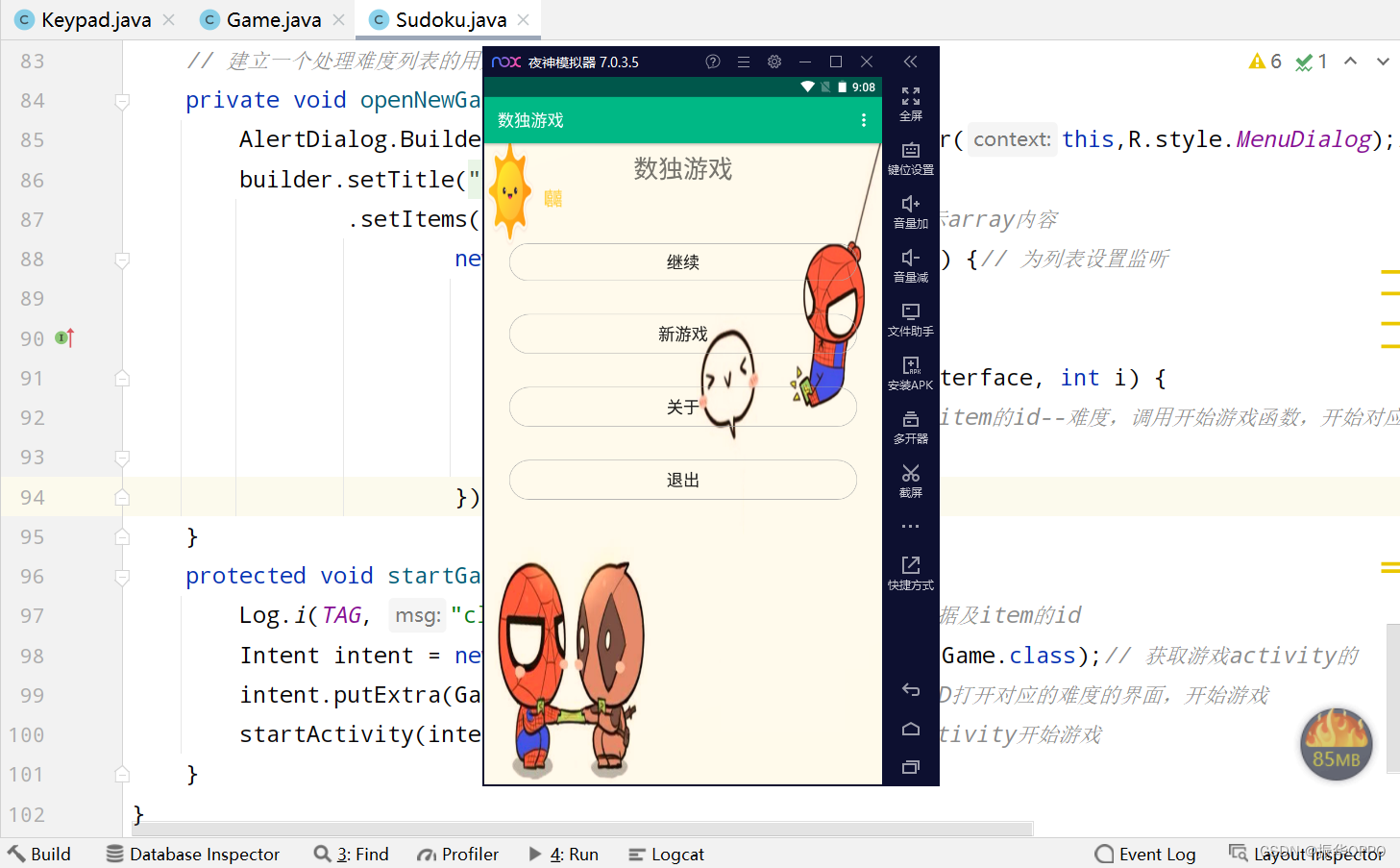Click line number 94 in the gutter
Screen dimensions: 1400x868
coord(32,497)
